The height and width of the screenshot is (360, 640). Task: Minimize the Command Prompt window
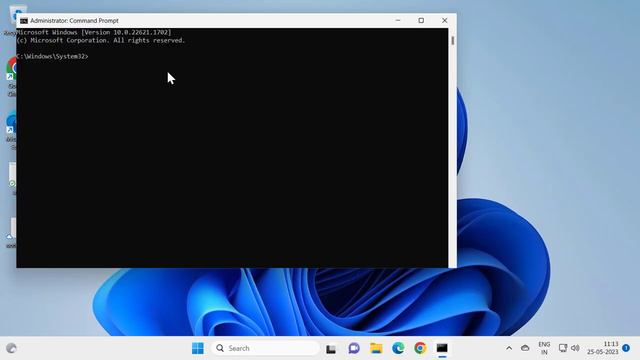(398, 20)
